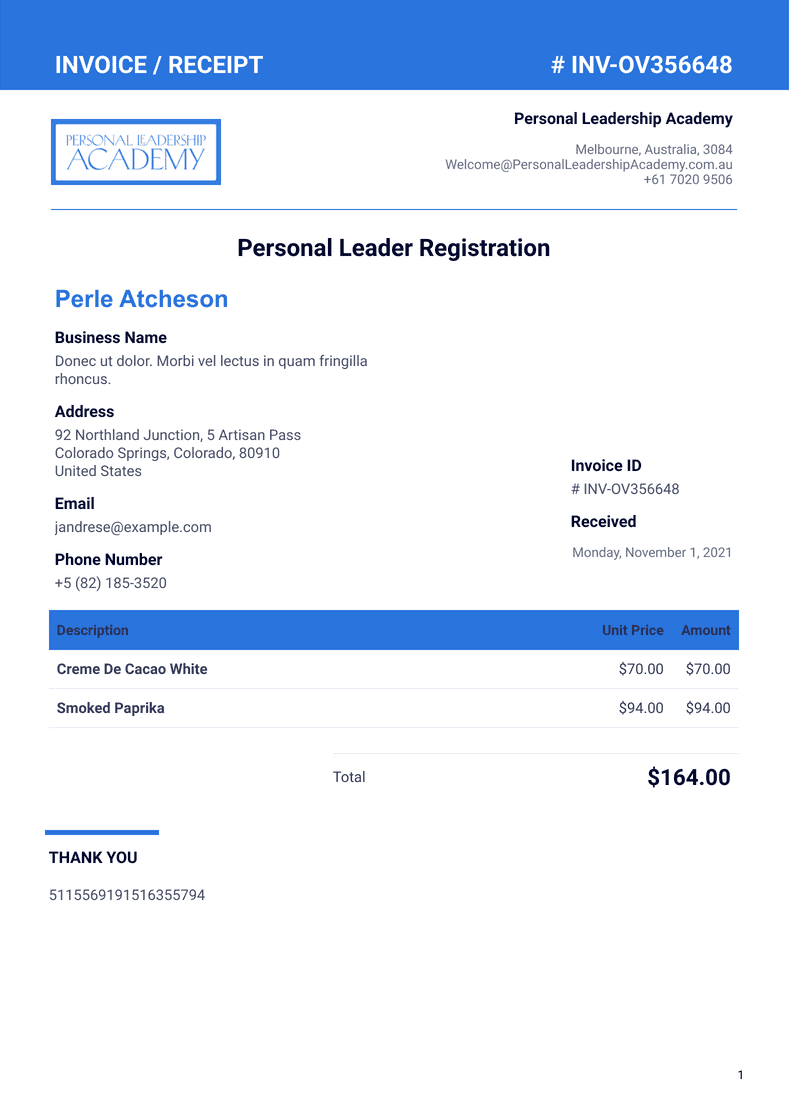Click the academy phone number +61 7020 9506
790x1118 pixels.
click(x=687, y=180)
